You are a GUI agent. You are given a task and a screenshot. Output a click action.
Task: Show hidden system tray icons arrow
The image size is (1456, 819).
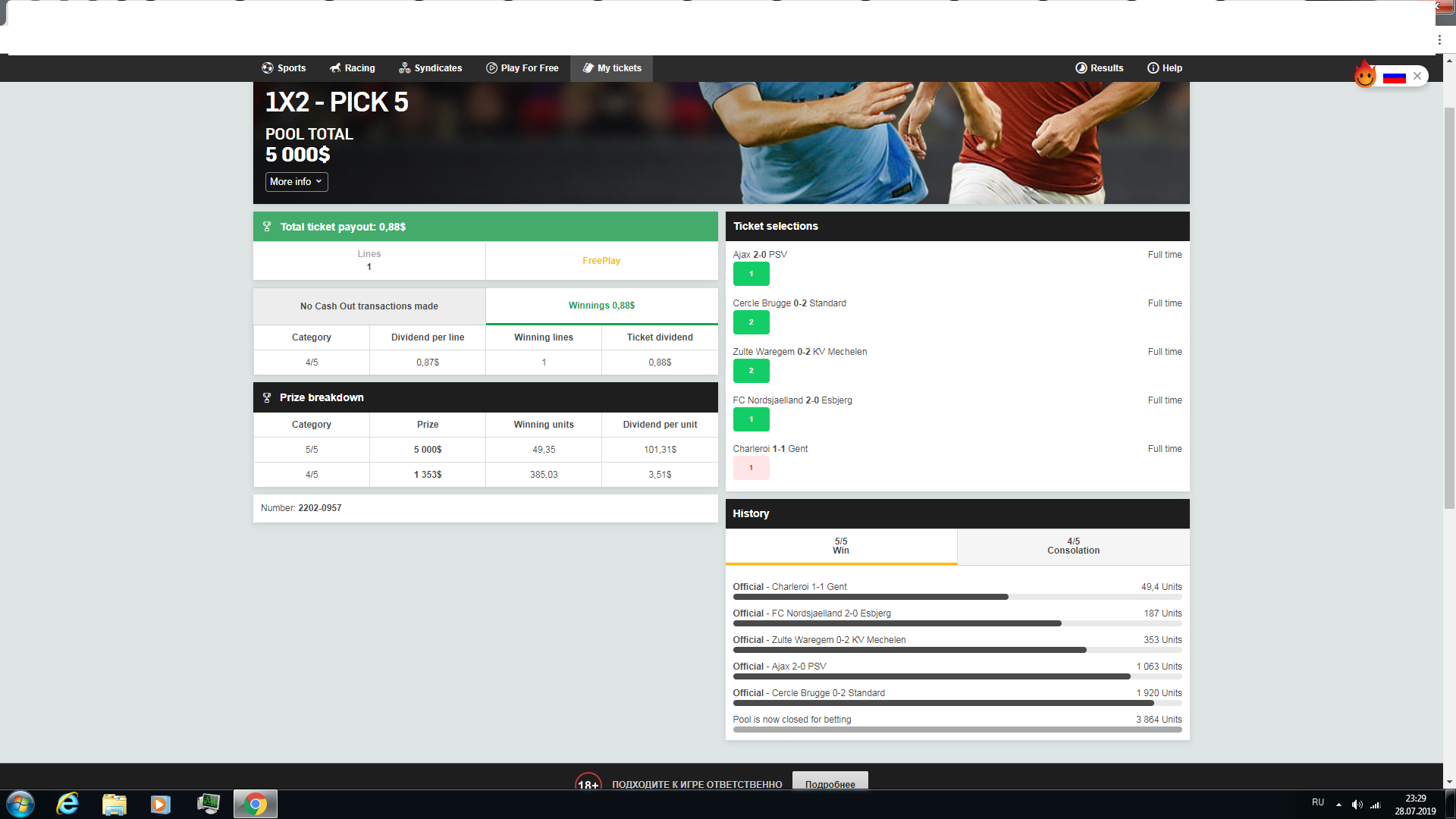1338,805
